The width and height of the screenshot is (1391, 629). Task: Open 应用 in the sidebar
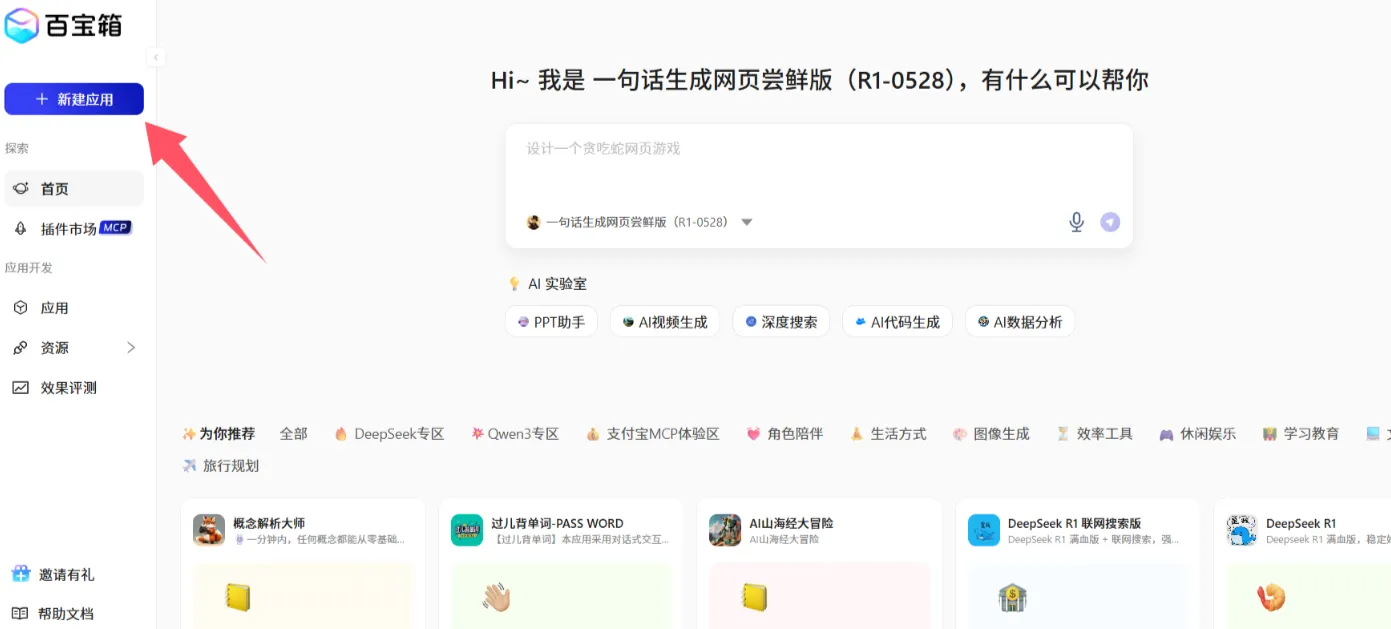point(74,308)
